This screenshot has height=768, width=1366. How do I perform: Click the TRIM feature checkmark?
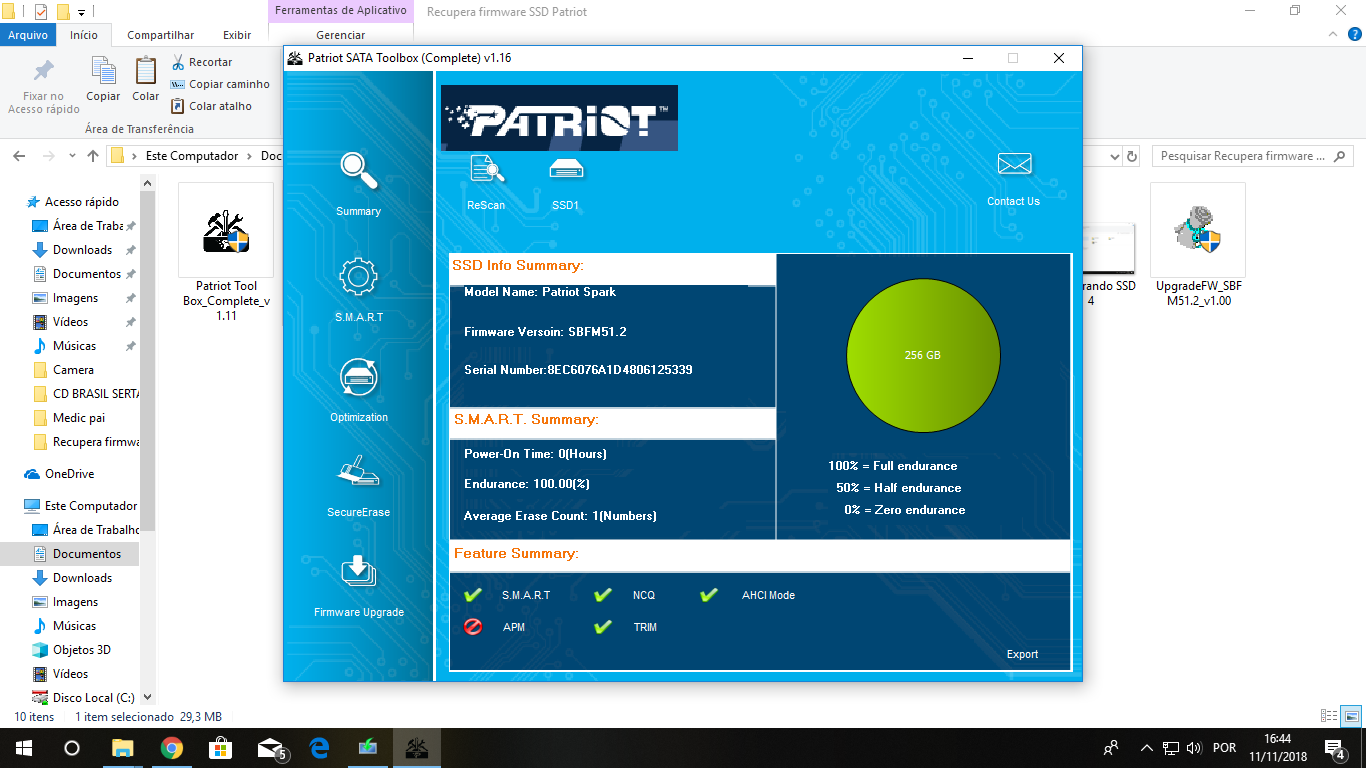coord(603,627)
